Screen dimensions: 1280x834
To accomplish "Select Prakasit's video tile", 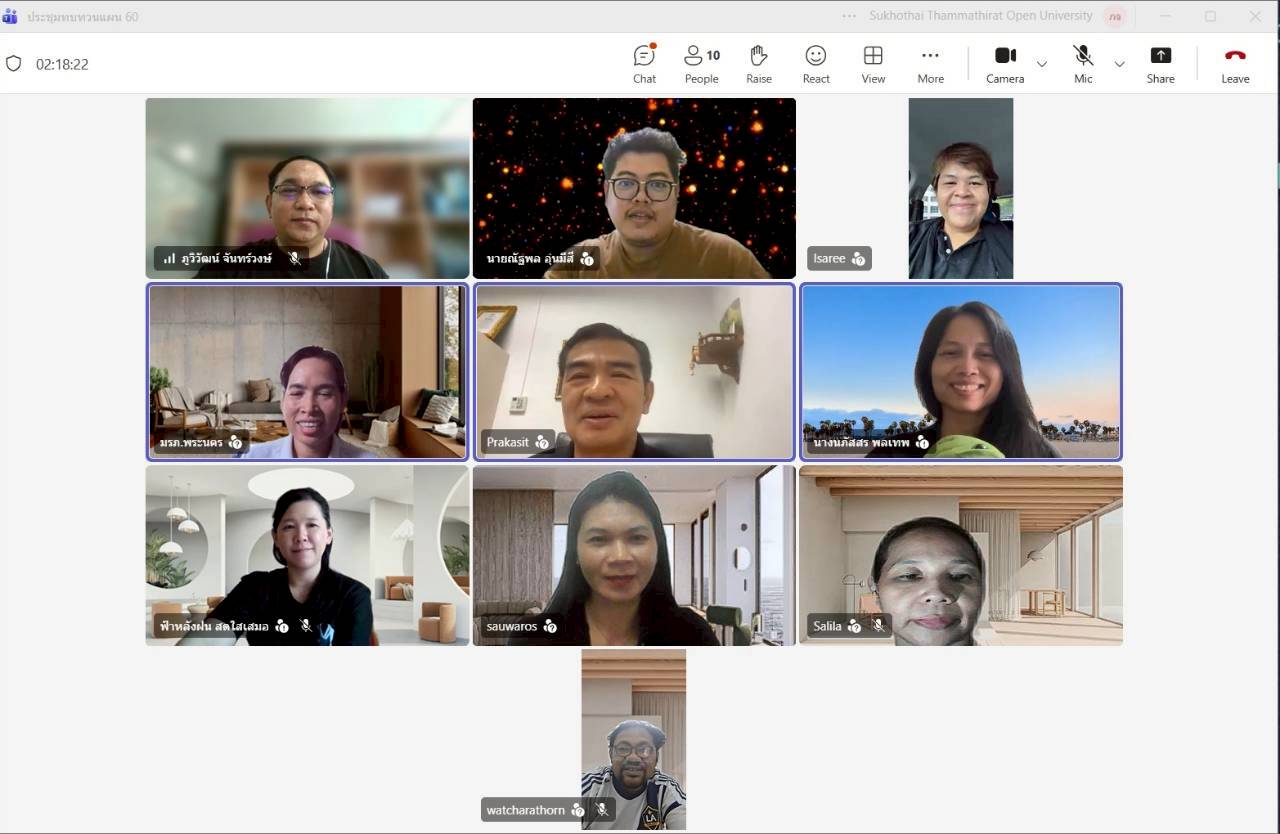I will pos(634,372).
